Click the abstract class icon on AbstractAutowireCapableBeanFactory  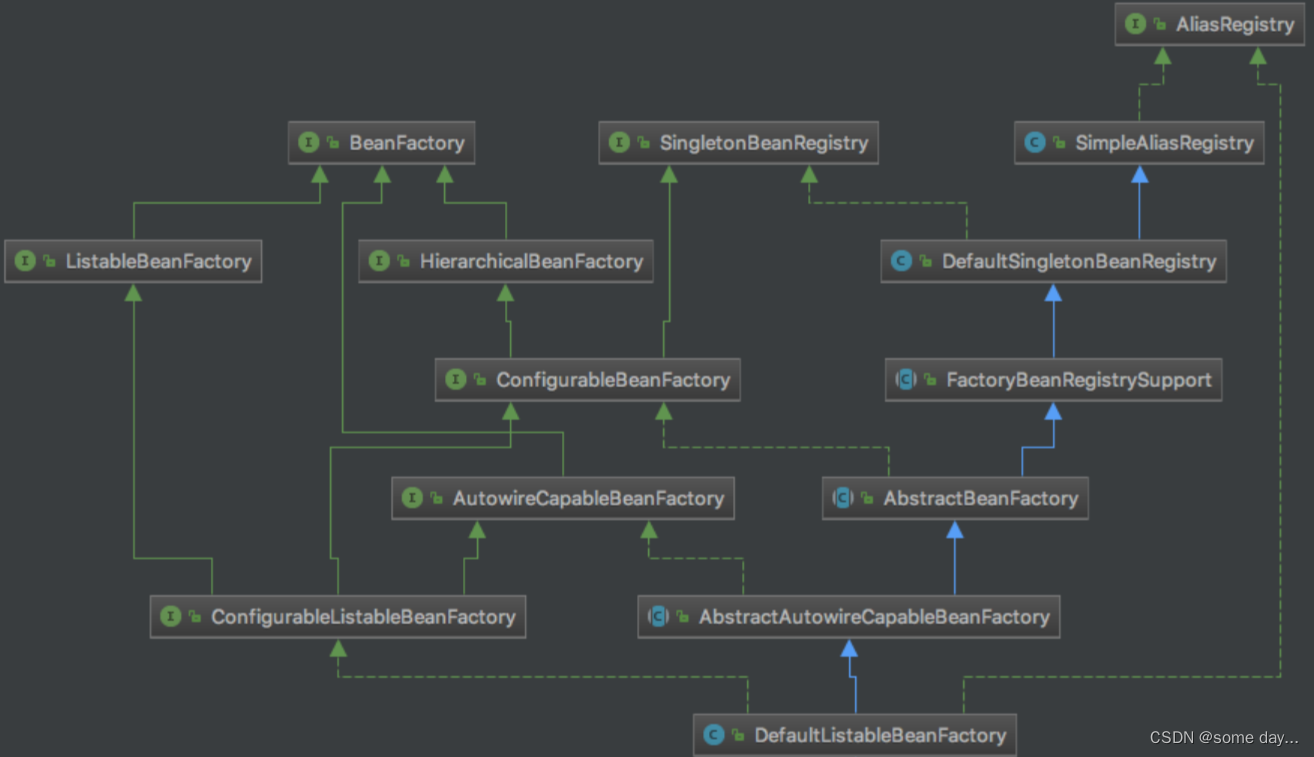(658, 616)
